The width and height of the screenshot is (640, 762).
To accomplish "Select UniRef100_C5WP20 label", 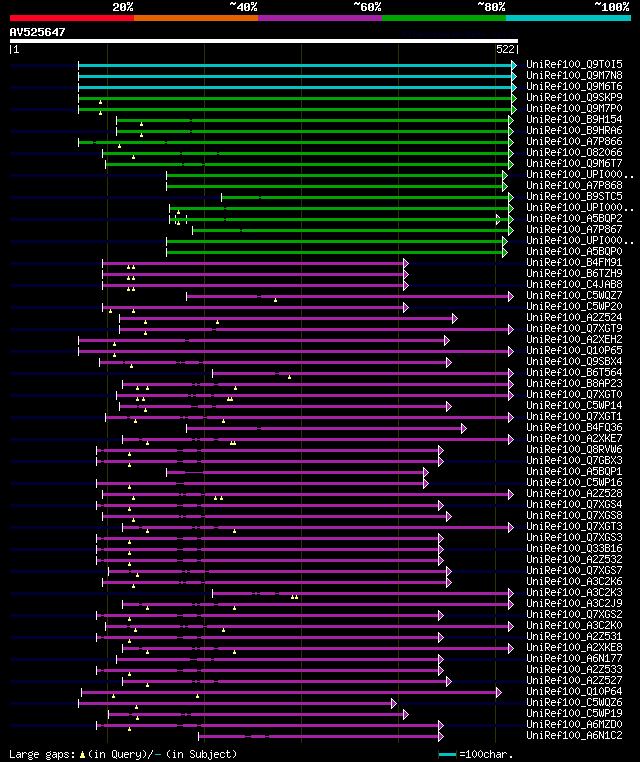I will [574, 307].
